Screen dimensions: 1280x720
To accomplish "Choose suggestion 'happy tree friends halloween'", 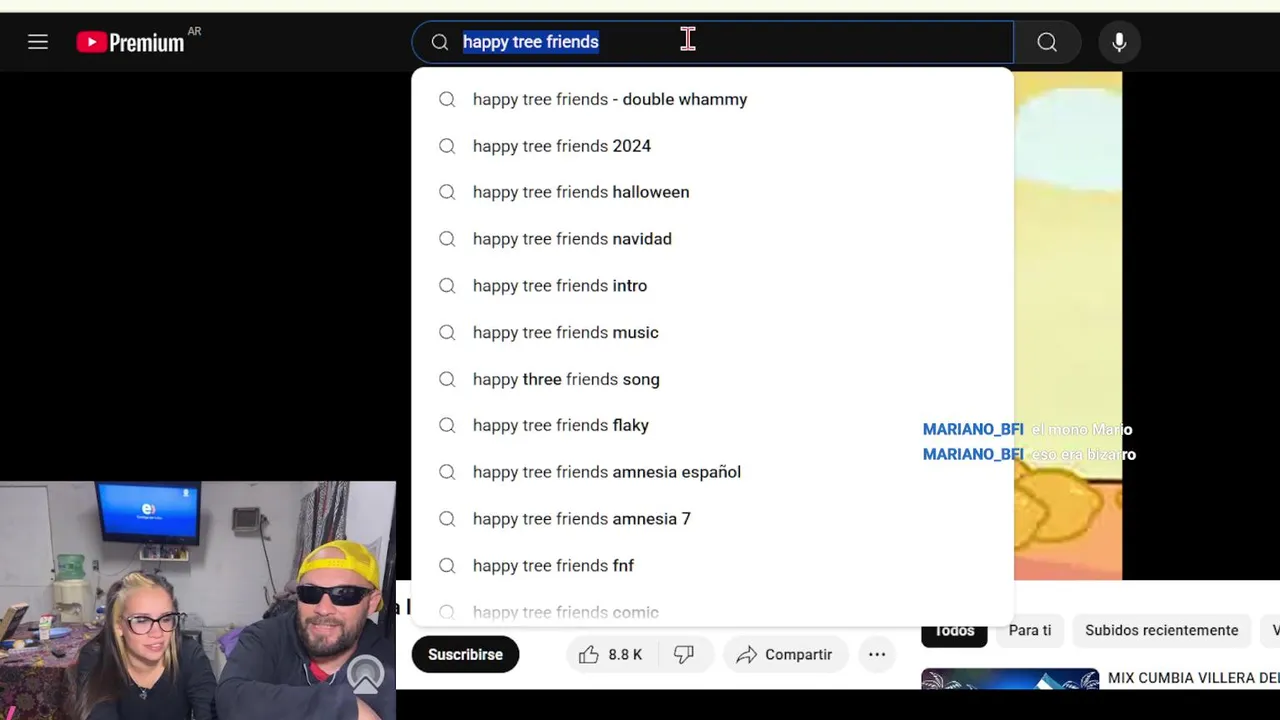I will pos(712,192).
